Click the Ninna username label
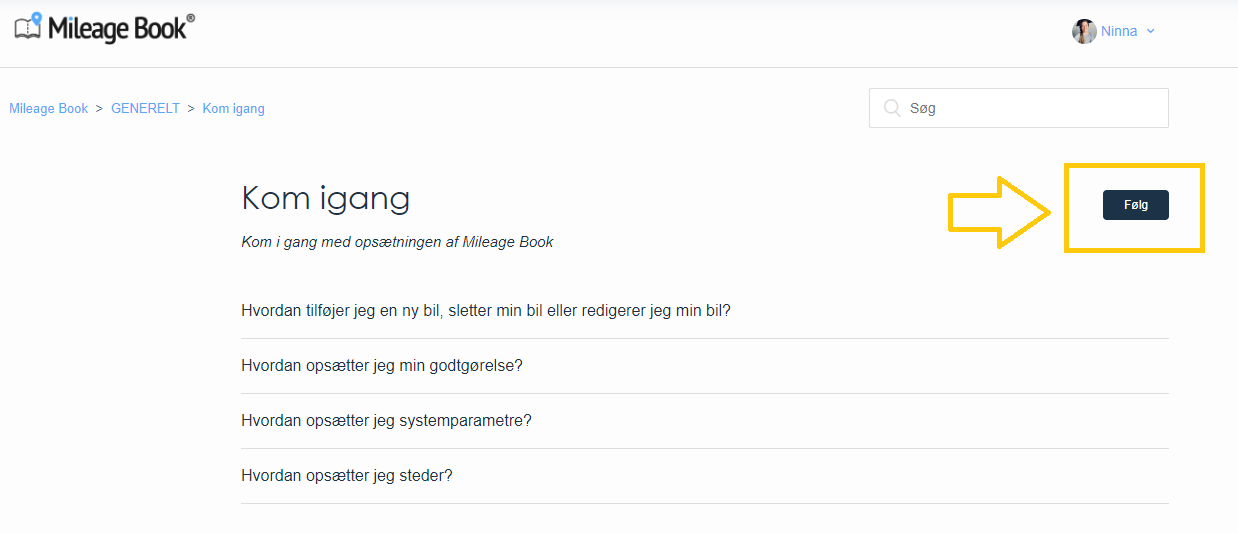1238x533 pixels. tap(1119, 31)
